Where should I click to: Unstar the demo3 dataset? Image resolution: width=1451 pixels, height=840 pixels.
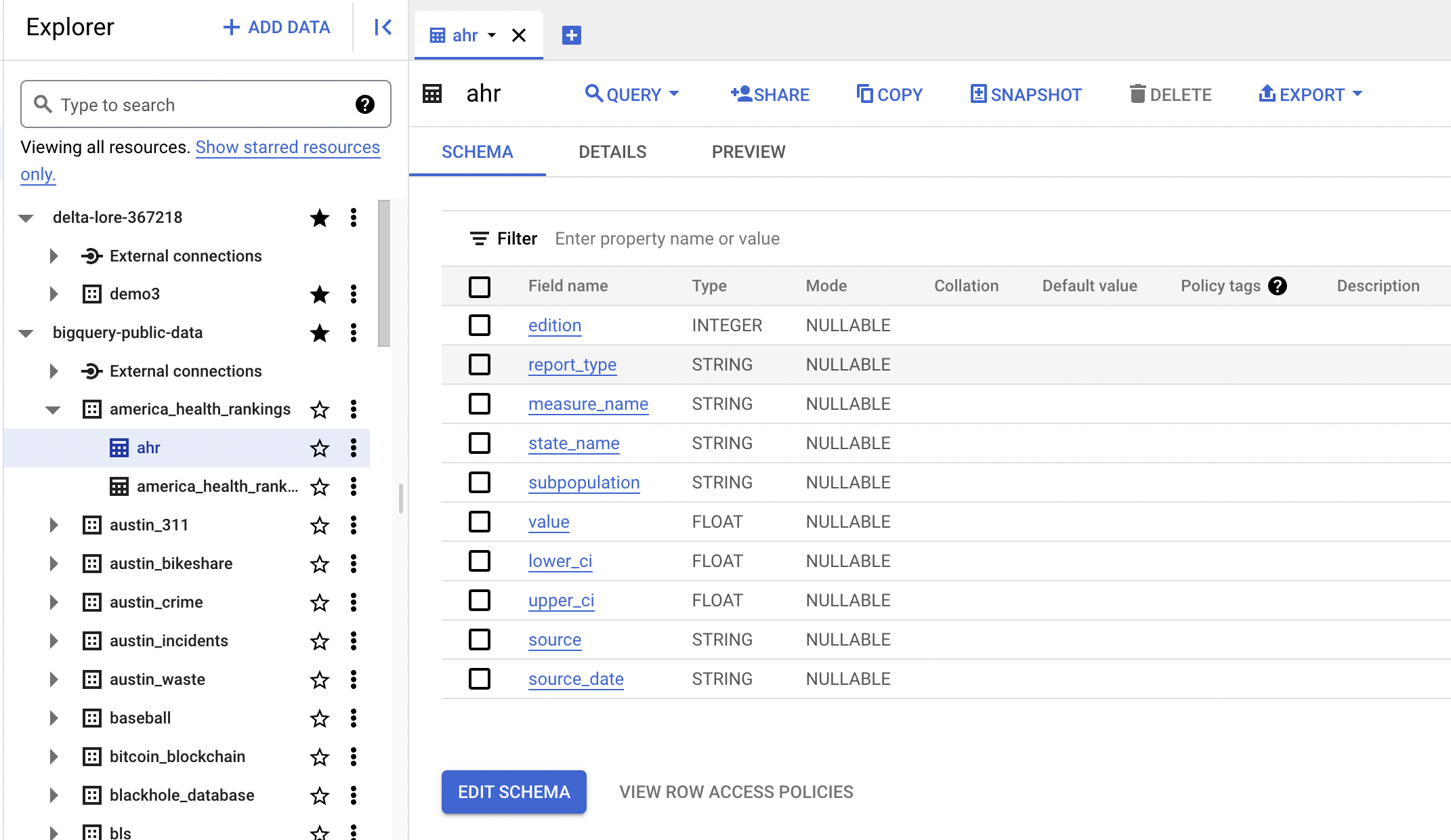[319, 294]
